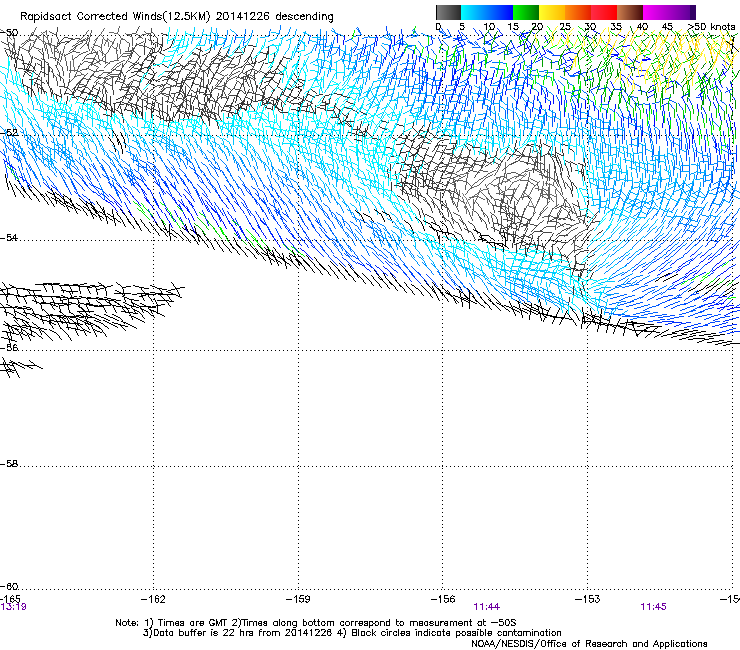Viewport: 740px width, 650px height.
Task: Click the -156 longitude axis label
Action: pyautogui.click(x=443, y=599)
